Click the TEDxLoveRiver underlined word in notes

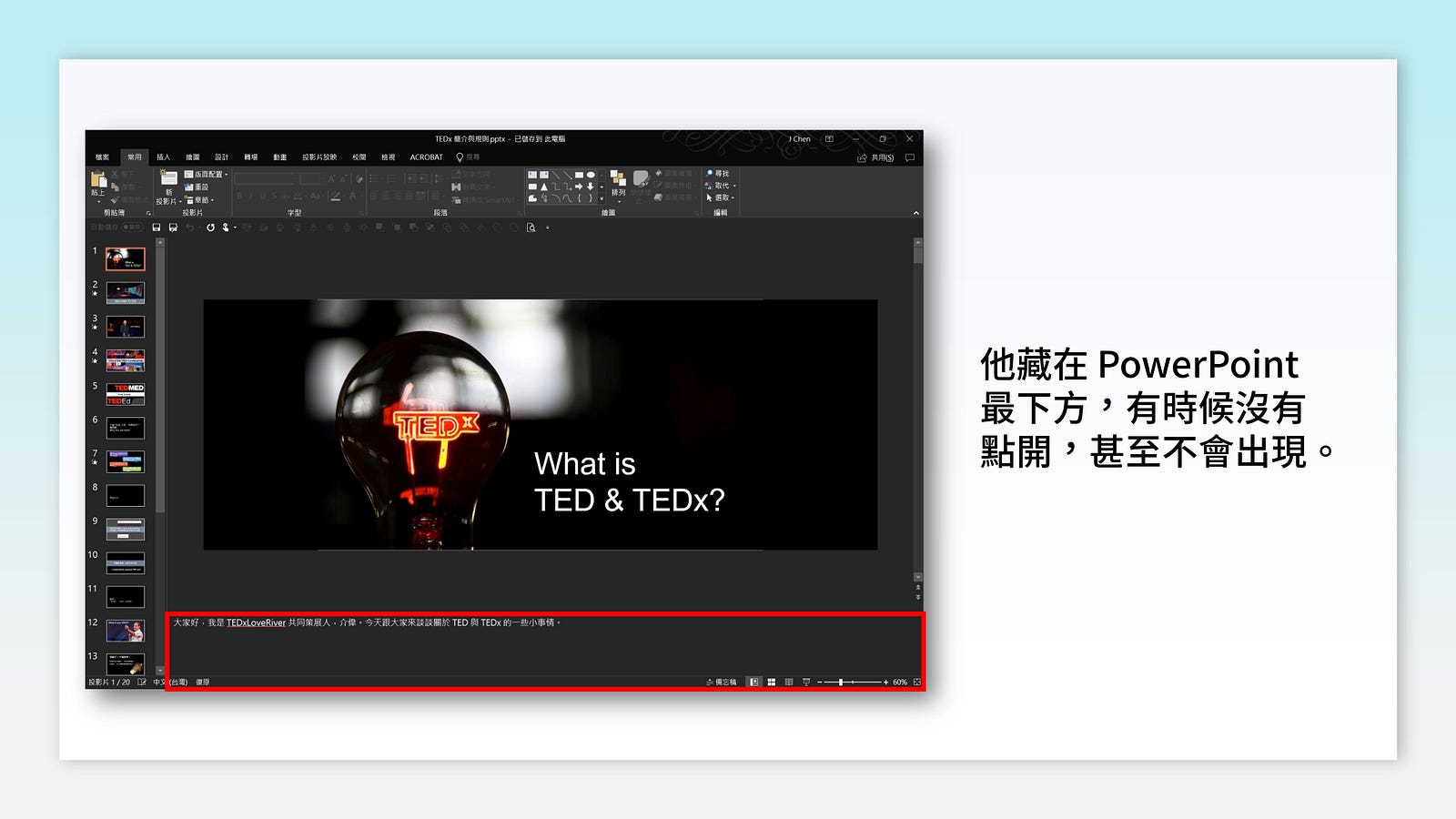[256, 622]
